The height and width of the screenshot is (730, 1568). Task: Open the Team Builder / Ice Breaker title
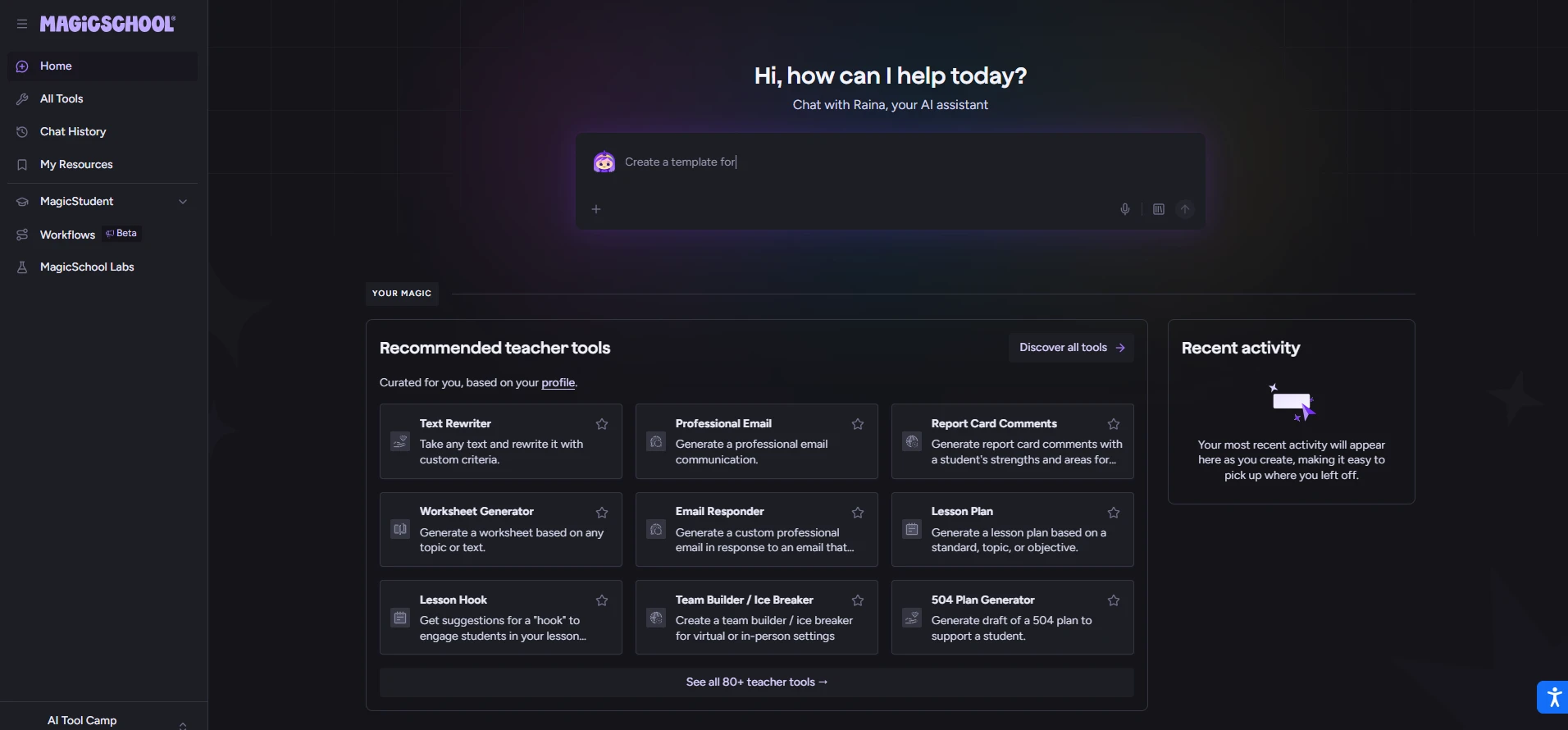(x=744, y=600)
